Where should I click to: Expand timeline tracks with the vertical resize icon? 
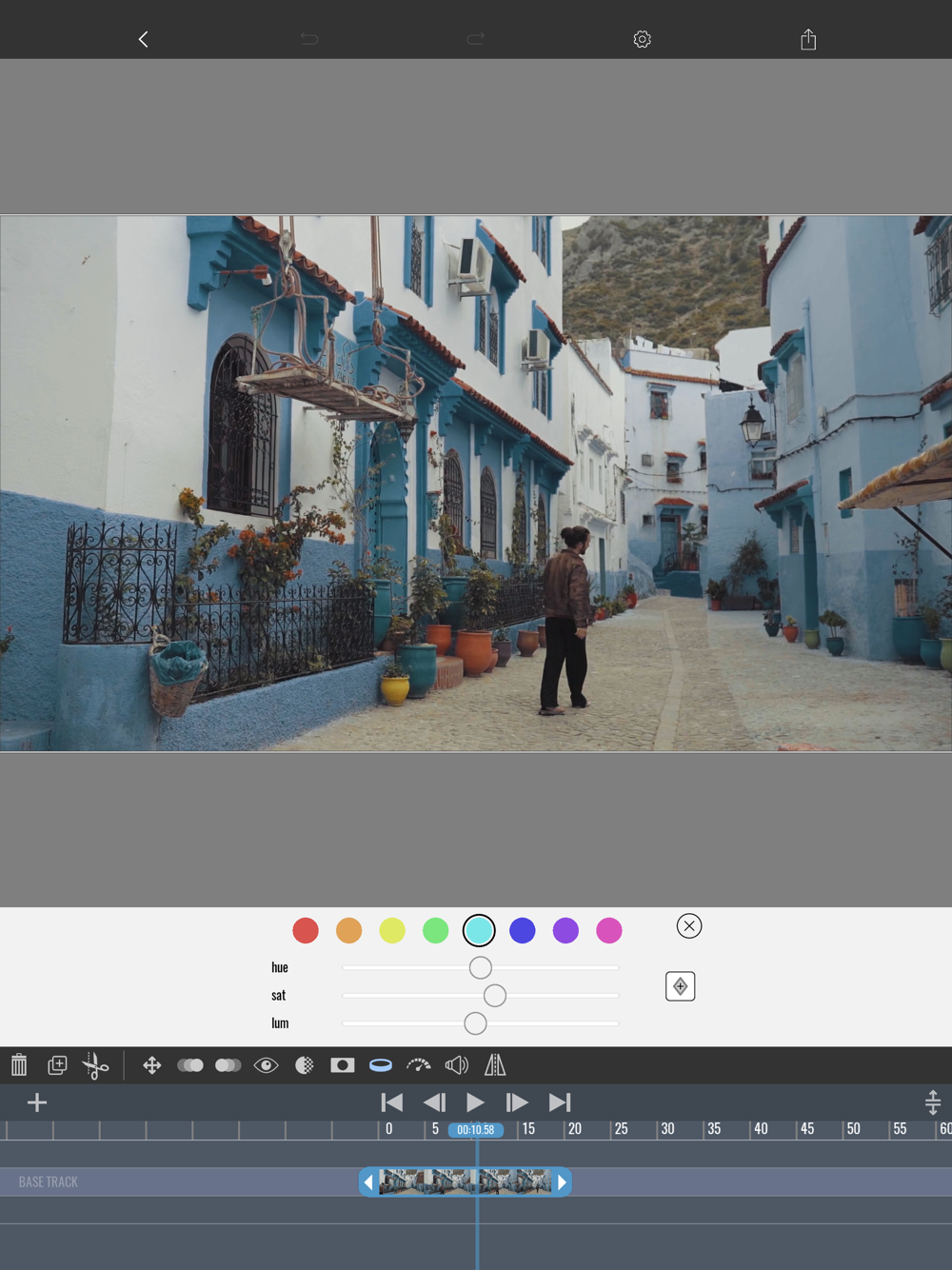click(x=932, y=1102)
